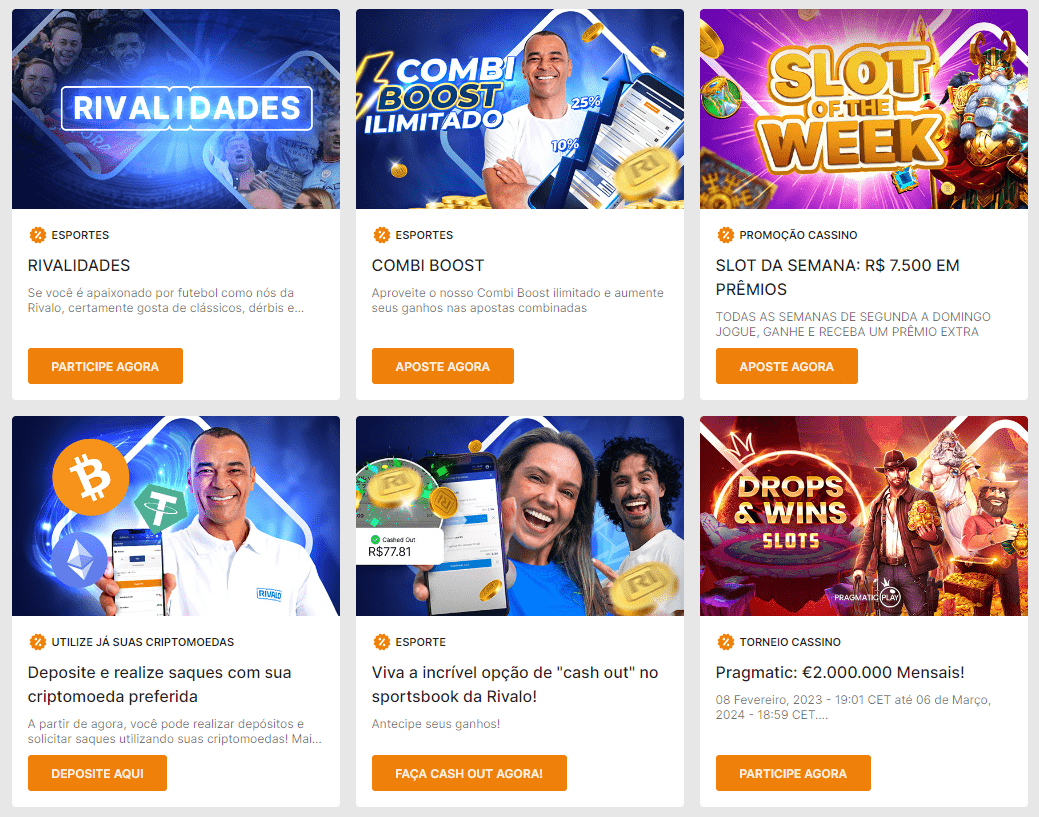The image size is (1039, 817).
Task: Click the badge icon beside ESPORTE on the cash out card
Action: click(x=382, y=641)
